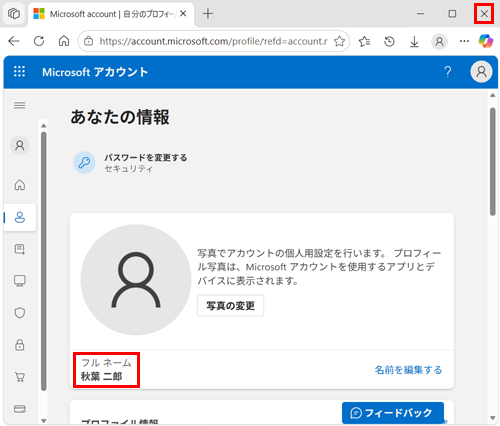Open the Privacy lock icon in the sidebar
The image size is (500, 426).
[20, 345]
